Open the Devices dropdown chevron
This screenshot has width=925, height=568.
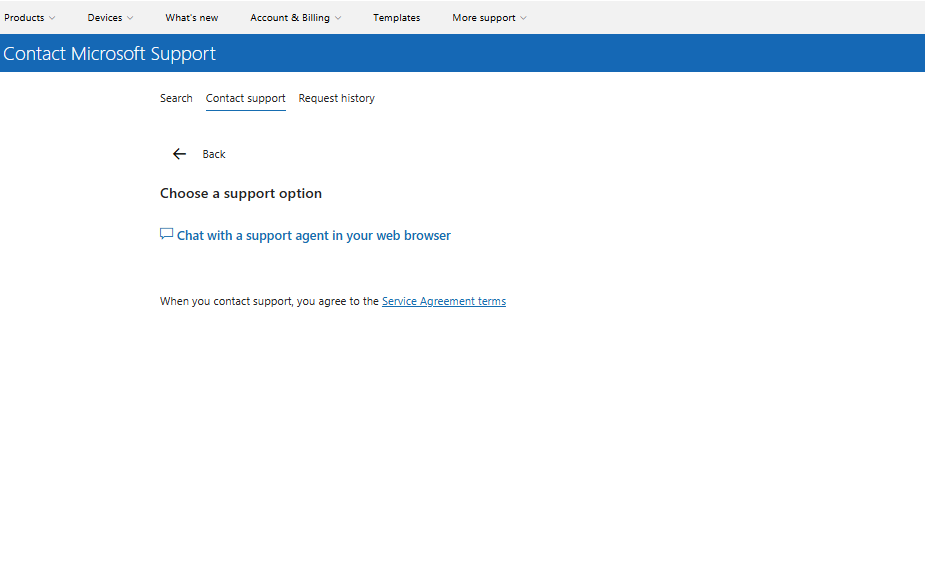click(130, 18)
